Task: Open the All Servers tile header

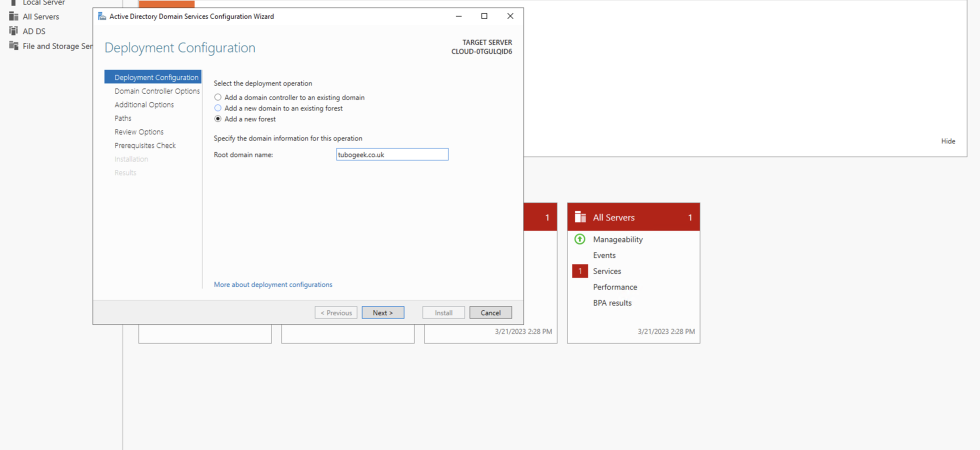Action: tap(634, 218)
